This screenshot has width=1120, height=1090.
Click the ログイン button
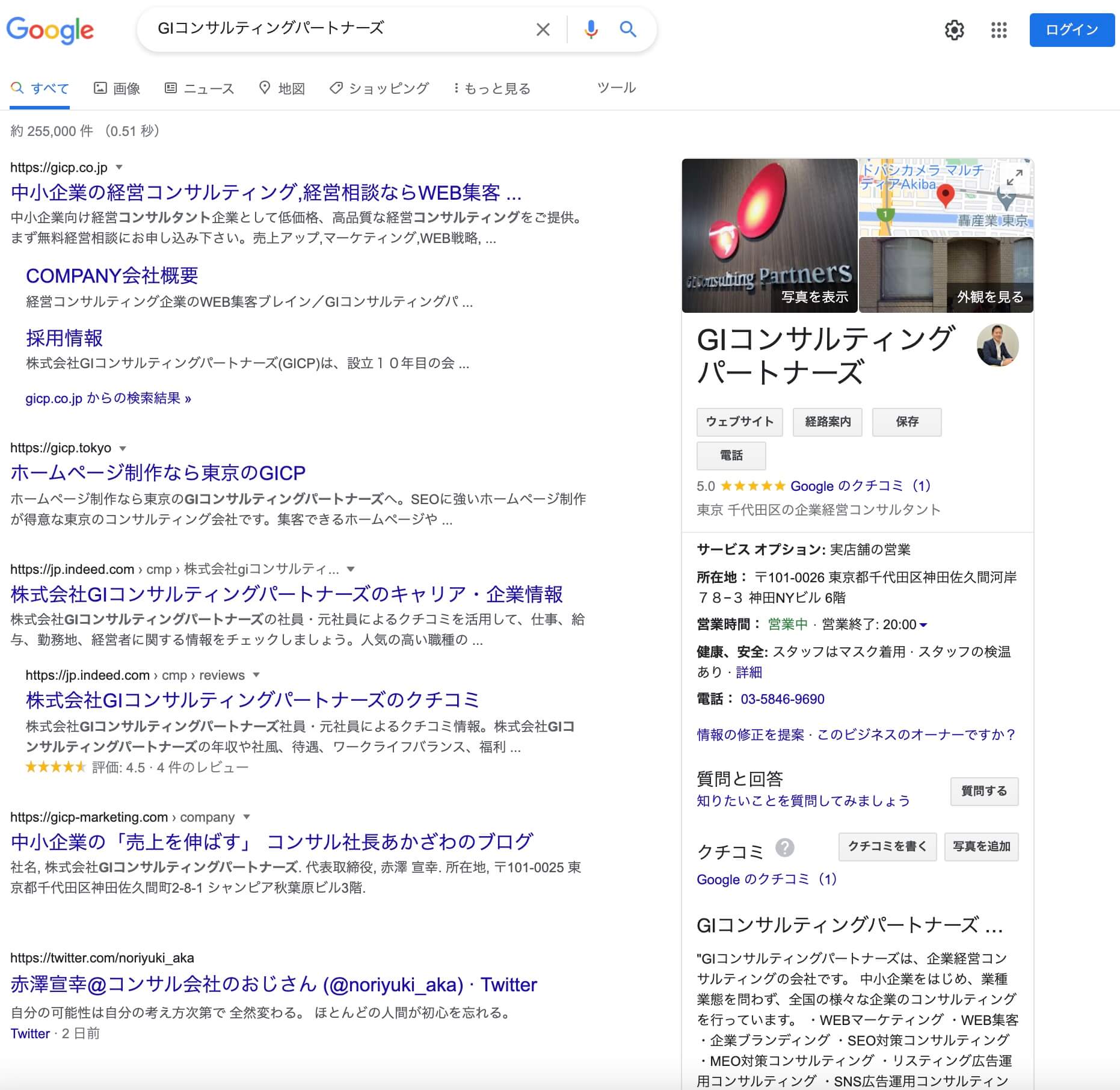(x=1072, y=30)
